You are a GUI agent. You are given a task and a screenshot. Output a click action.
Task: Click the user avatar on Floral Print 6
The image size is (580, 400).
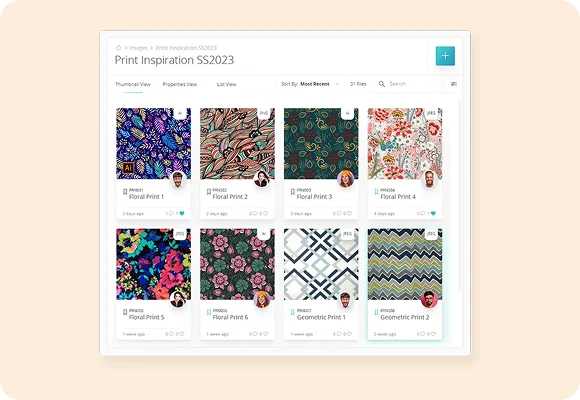262,299
